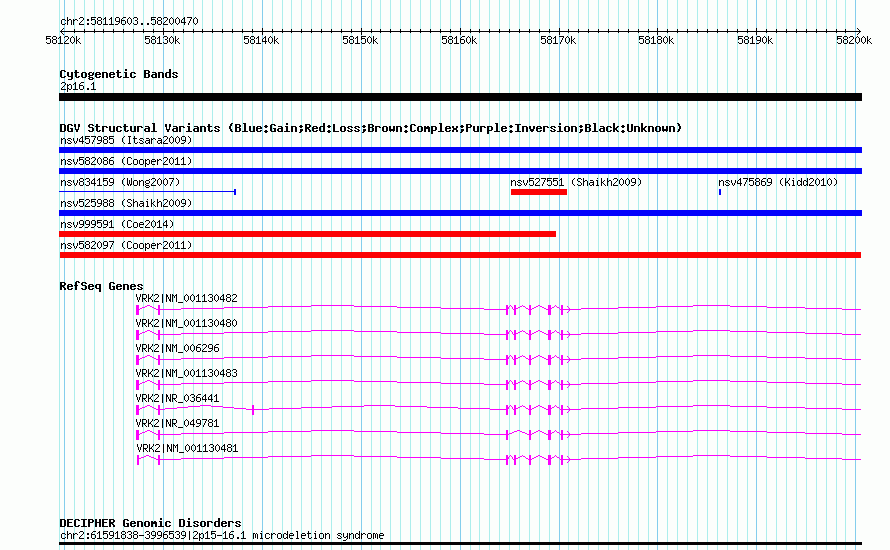
Task: Click the 58120k ruler label
Action: [63, 40]
